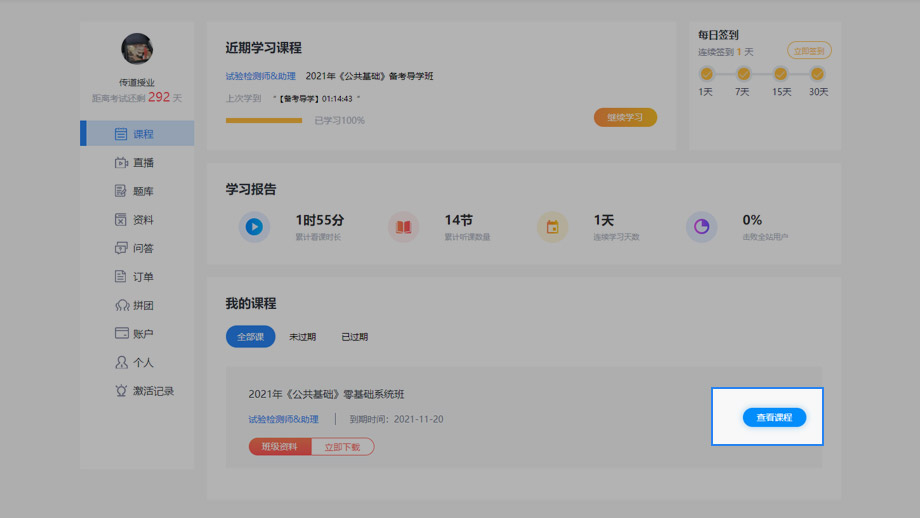Viewport: 920px width, 518px height.
Task: Click the 已学习 progress bar
Action: click(x=264, y=120)
